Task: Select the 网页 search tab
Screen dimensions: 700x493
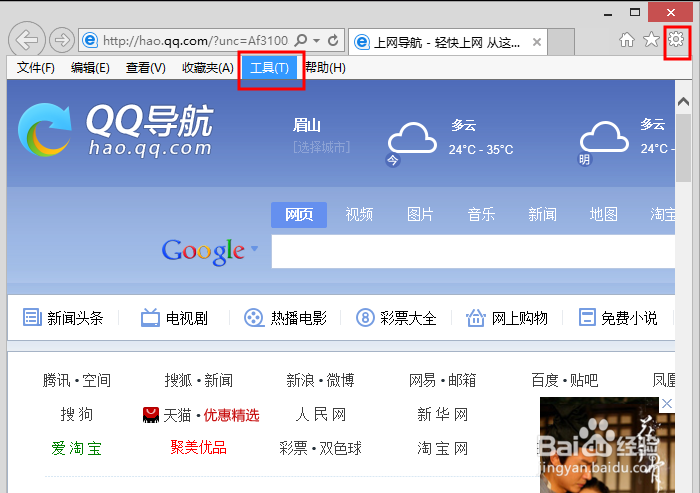Action: 299,215
